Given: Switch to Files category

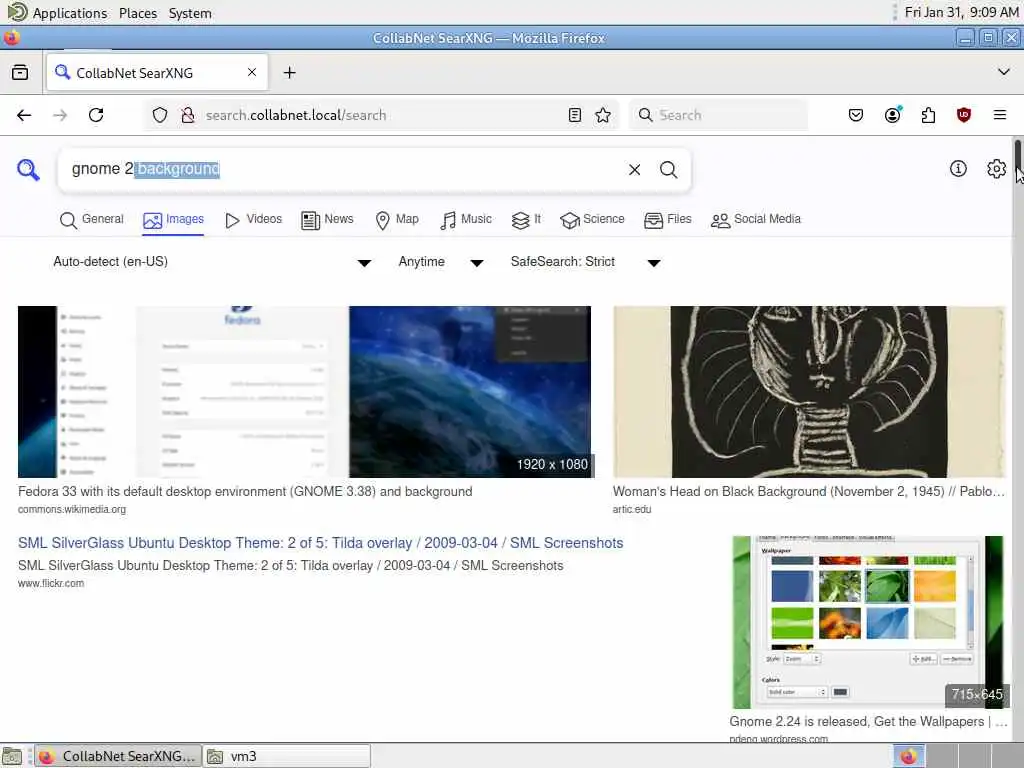Looking at the screenshot, I should pyautogui.click(x=667, y=219).
